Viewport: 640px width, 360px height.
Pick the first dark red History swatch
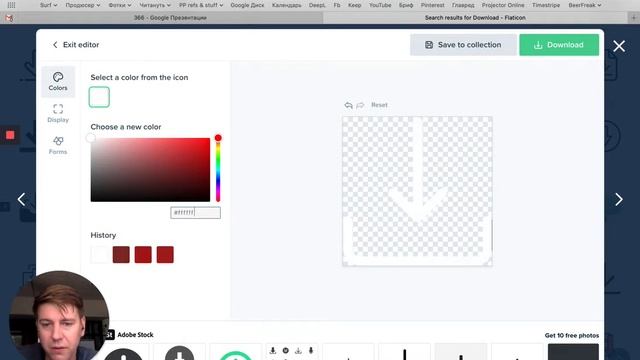coord(121,255)
